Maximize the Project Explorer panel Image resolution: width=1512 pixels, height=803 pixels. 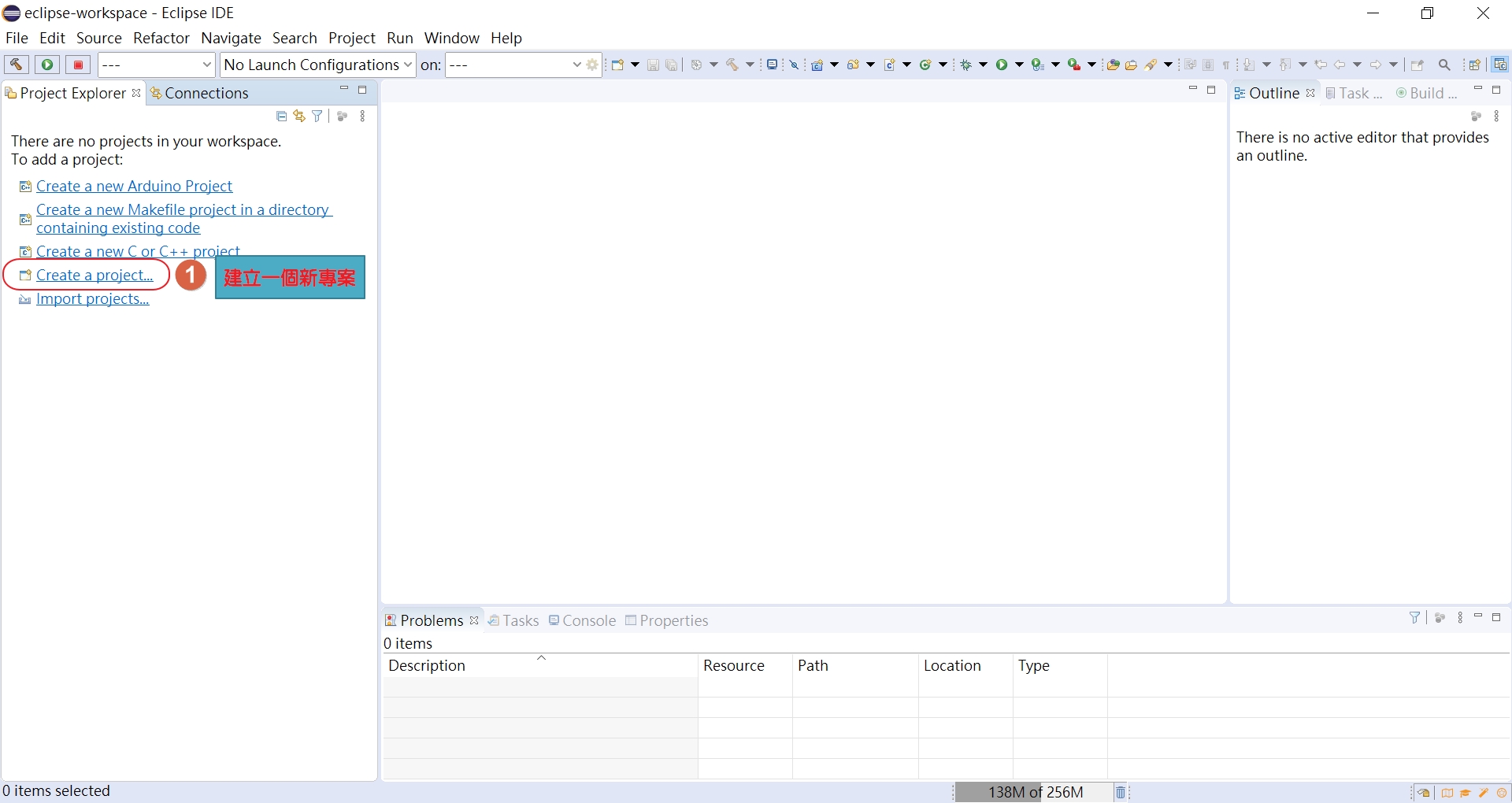(x=362, y=90)
